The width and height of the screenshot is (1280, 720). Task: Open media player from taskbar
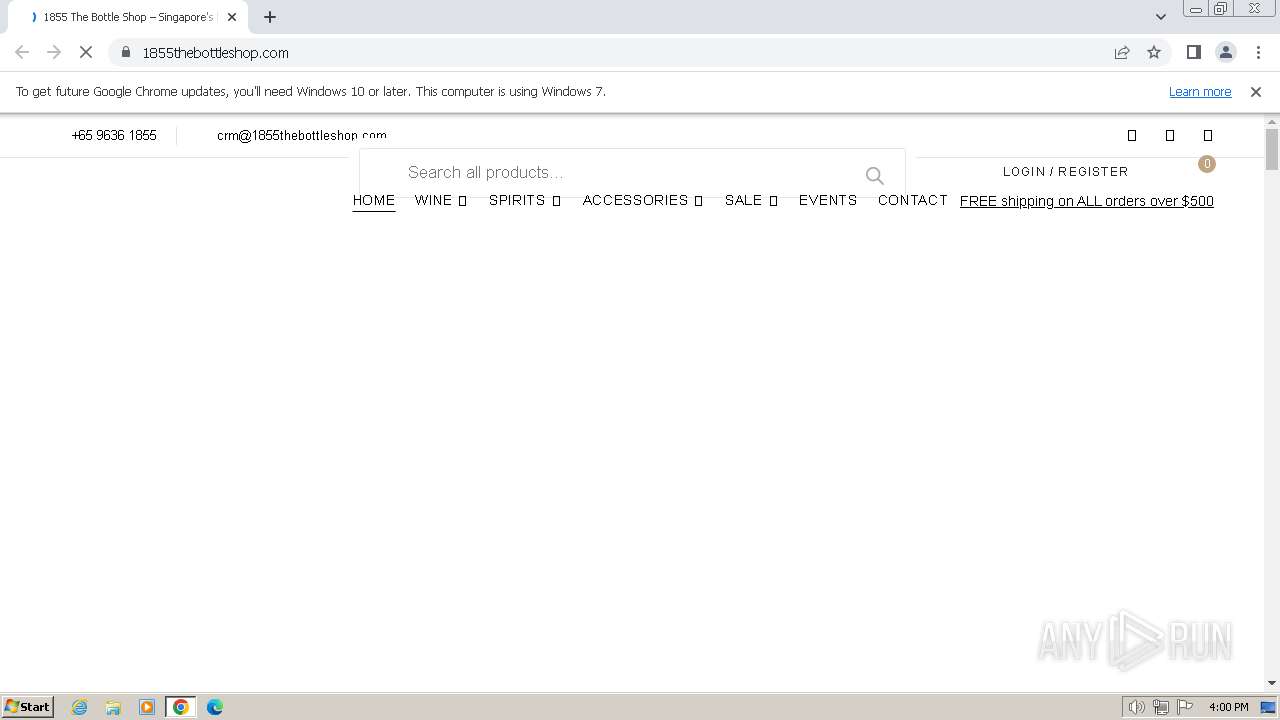point(147,707)
